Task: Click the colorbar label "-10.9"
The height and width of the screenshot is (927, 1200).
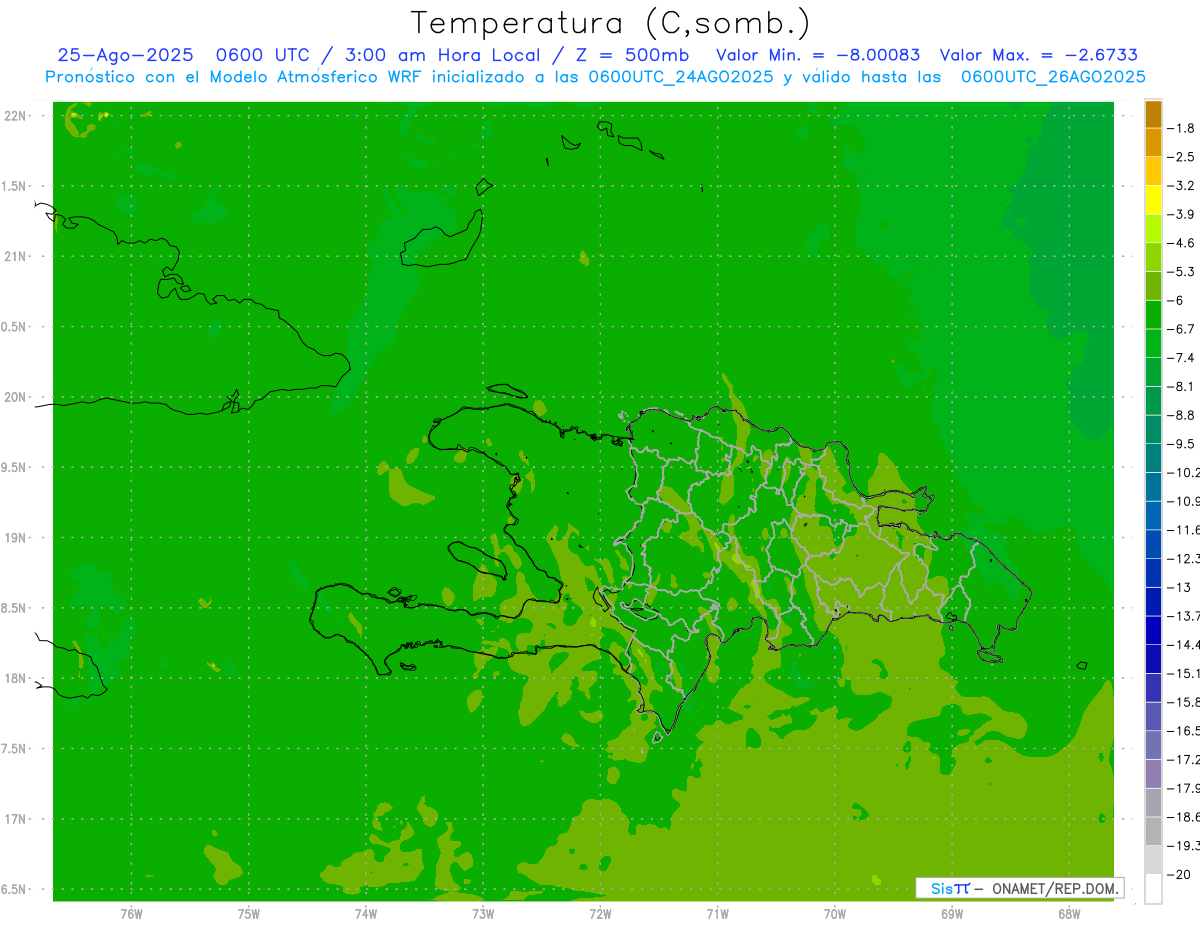Action: tap(1183, 501)
